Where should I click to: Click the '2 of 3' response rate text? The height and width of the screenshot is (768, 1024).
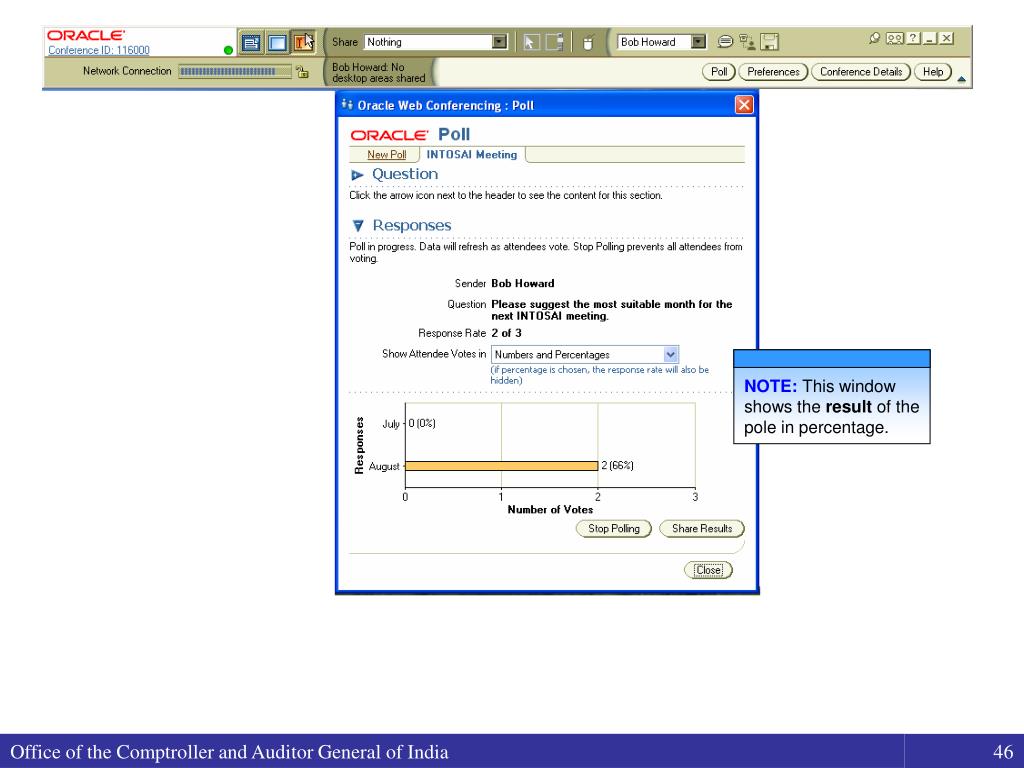(x=506, y=333)
